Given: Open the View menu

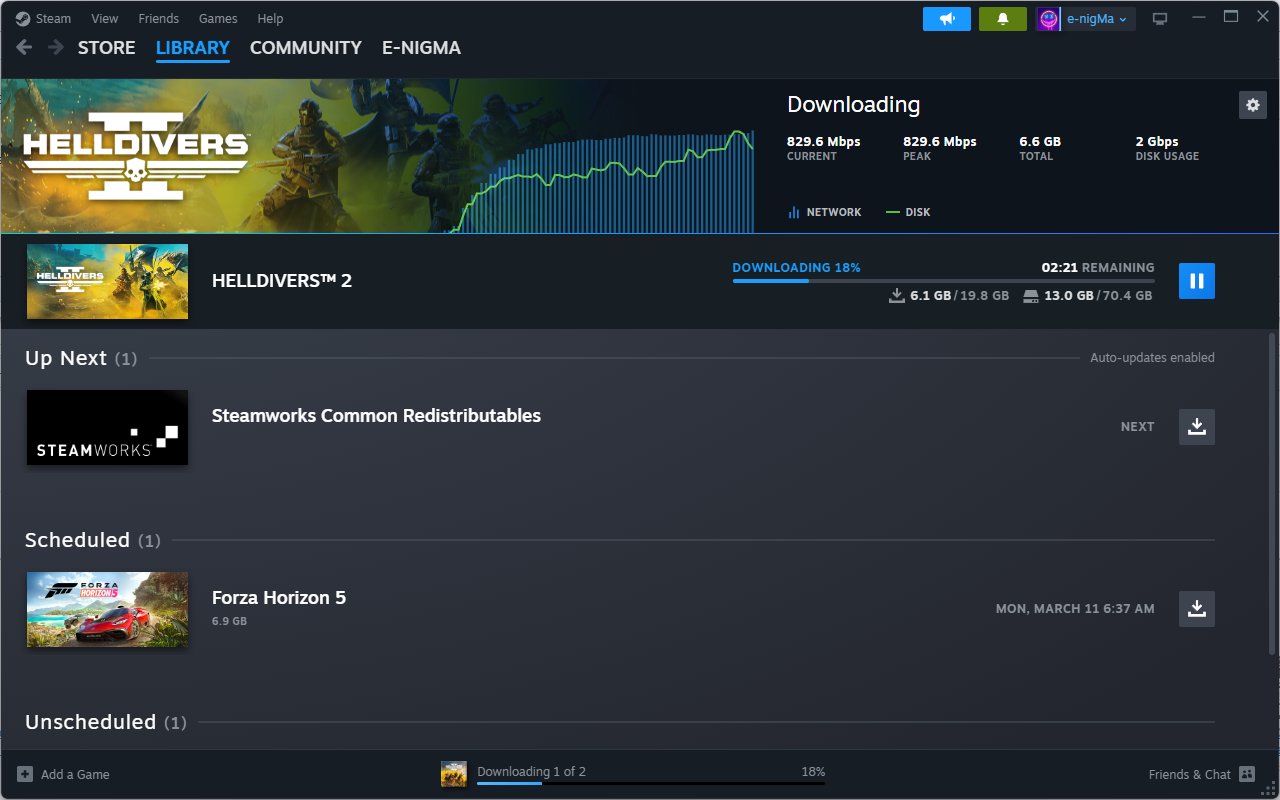Looking at the screenshot, I should (104, 18).
